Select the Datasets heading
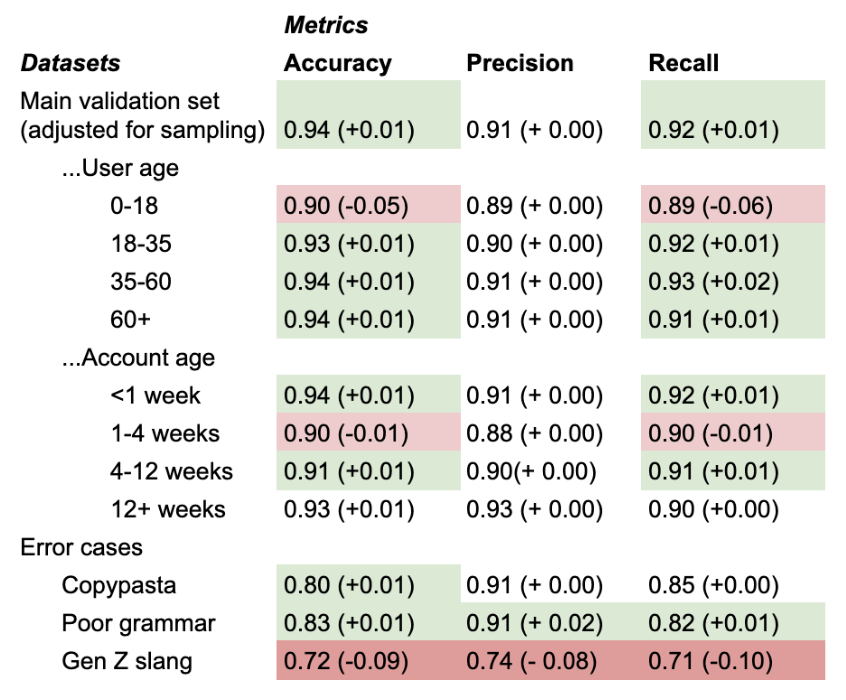846x700 pixels. coord(71,63)
